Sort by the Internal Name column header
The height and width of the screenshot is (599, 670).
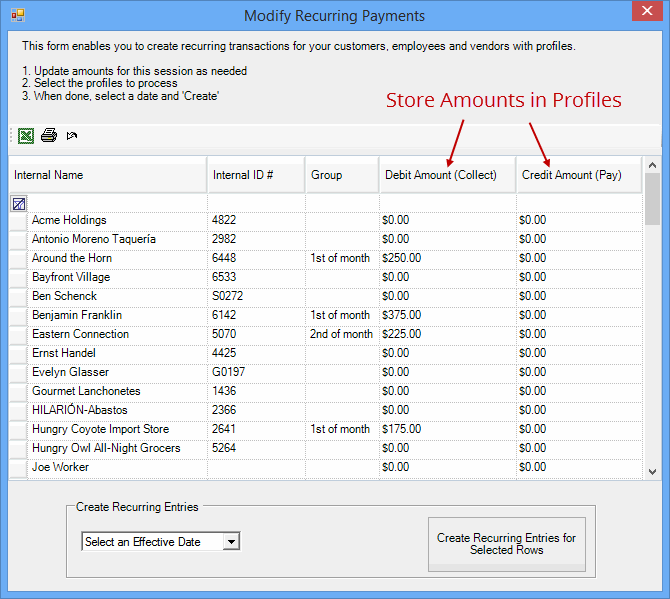tap(108, 175)
